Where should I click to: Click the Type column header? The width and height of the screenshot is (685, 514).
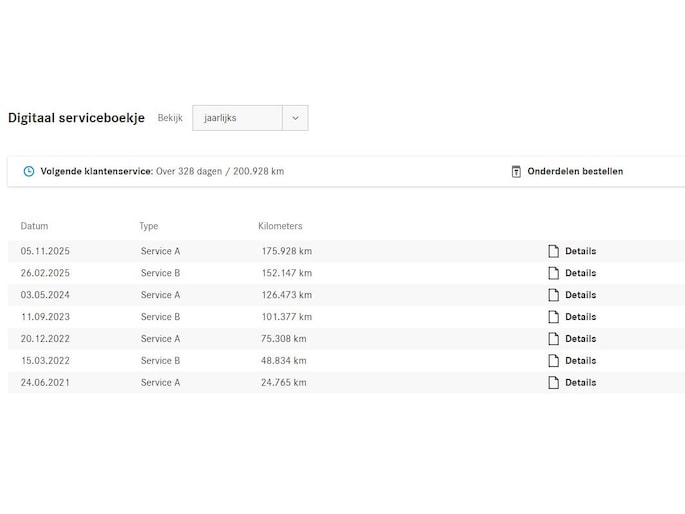148,226
